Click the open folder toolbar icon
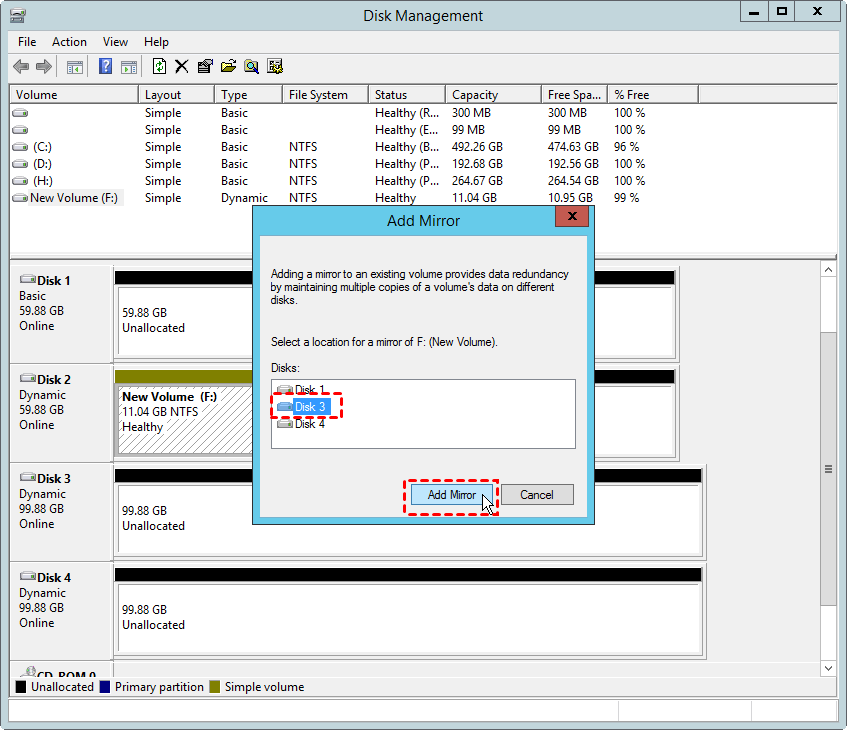Viewport: 847px width, 730px height. pos(228,66)
